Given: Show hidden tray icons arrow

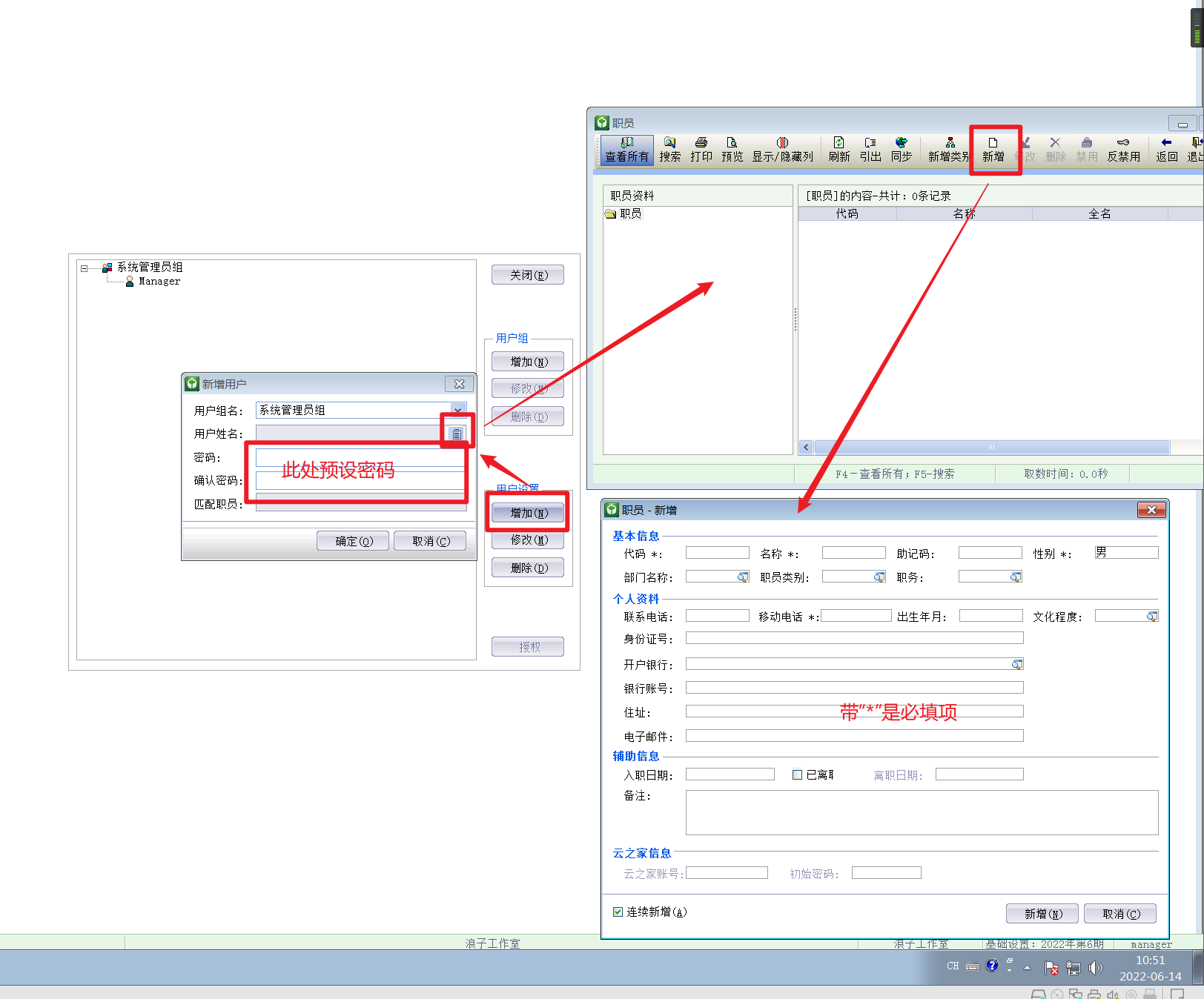Looking at the screenshot, I should [1027, 967].
